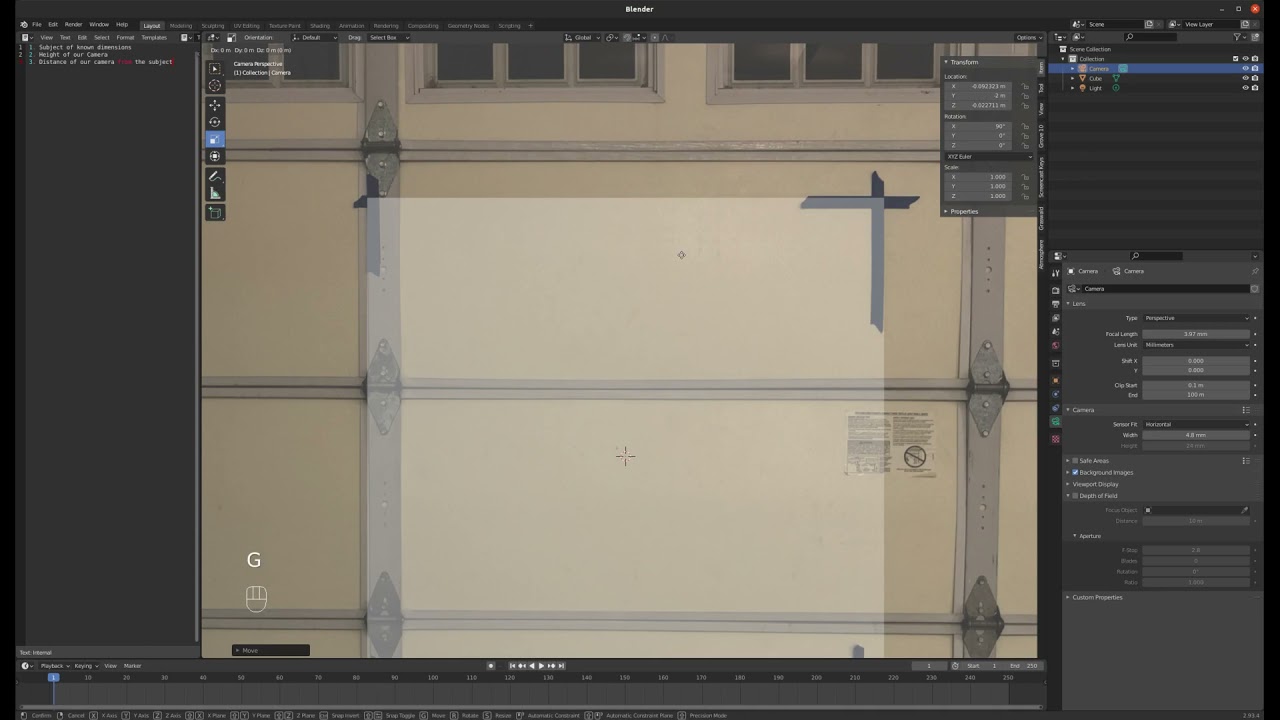Select the Measure tool
Screen dimensions: 1280x720
(215, 193)
